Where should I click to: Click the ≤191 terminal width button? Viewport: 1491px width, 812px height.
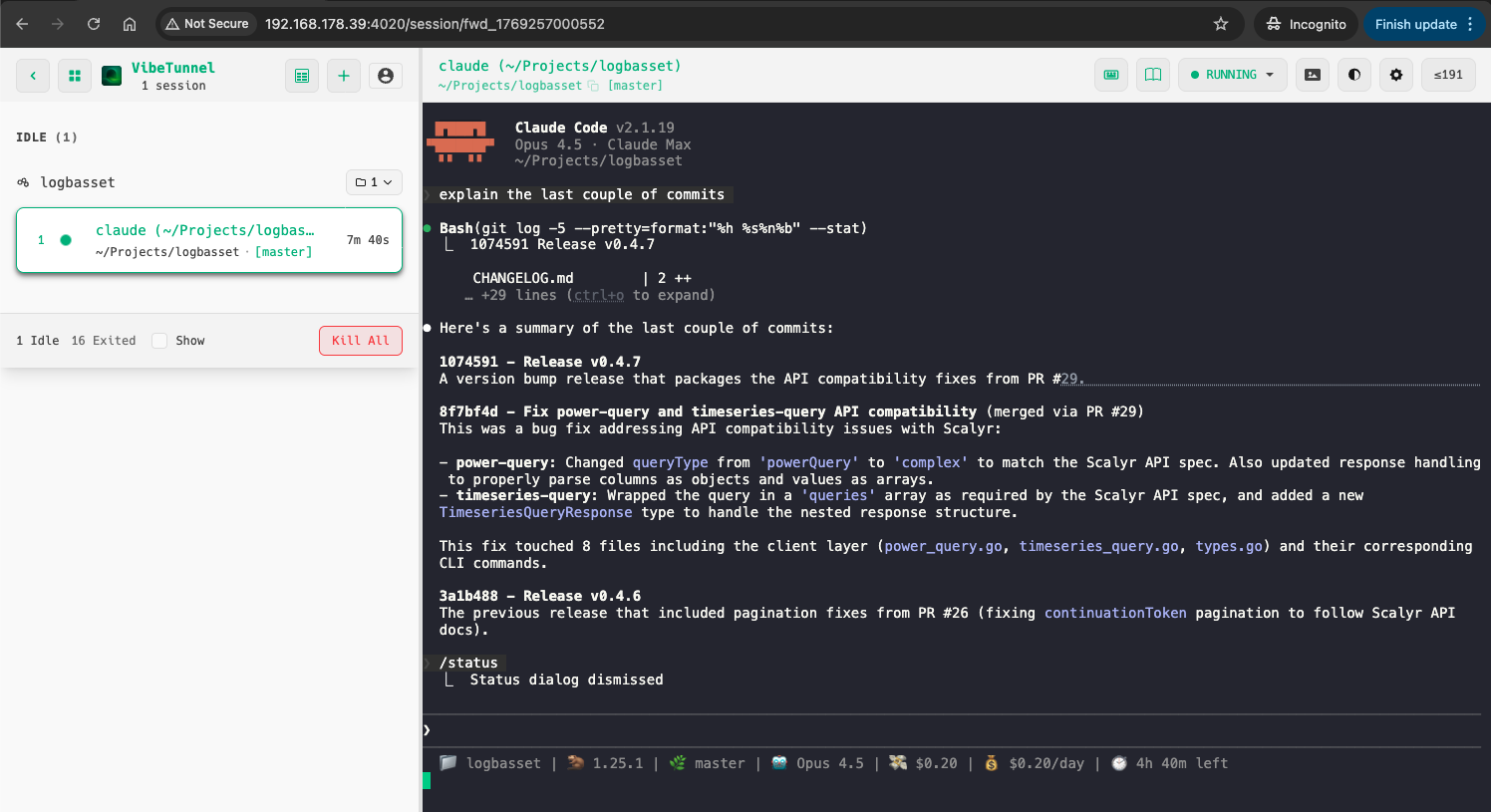pyautogui.click(x=1448, y=75)
